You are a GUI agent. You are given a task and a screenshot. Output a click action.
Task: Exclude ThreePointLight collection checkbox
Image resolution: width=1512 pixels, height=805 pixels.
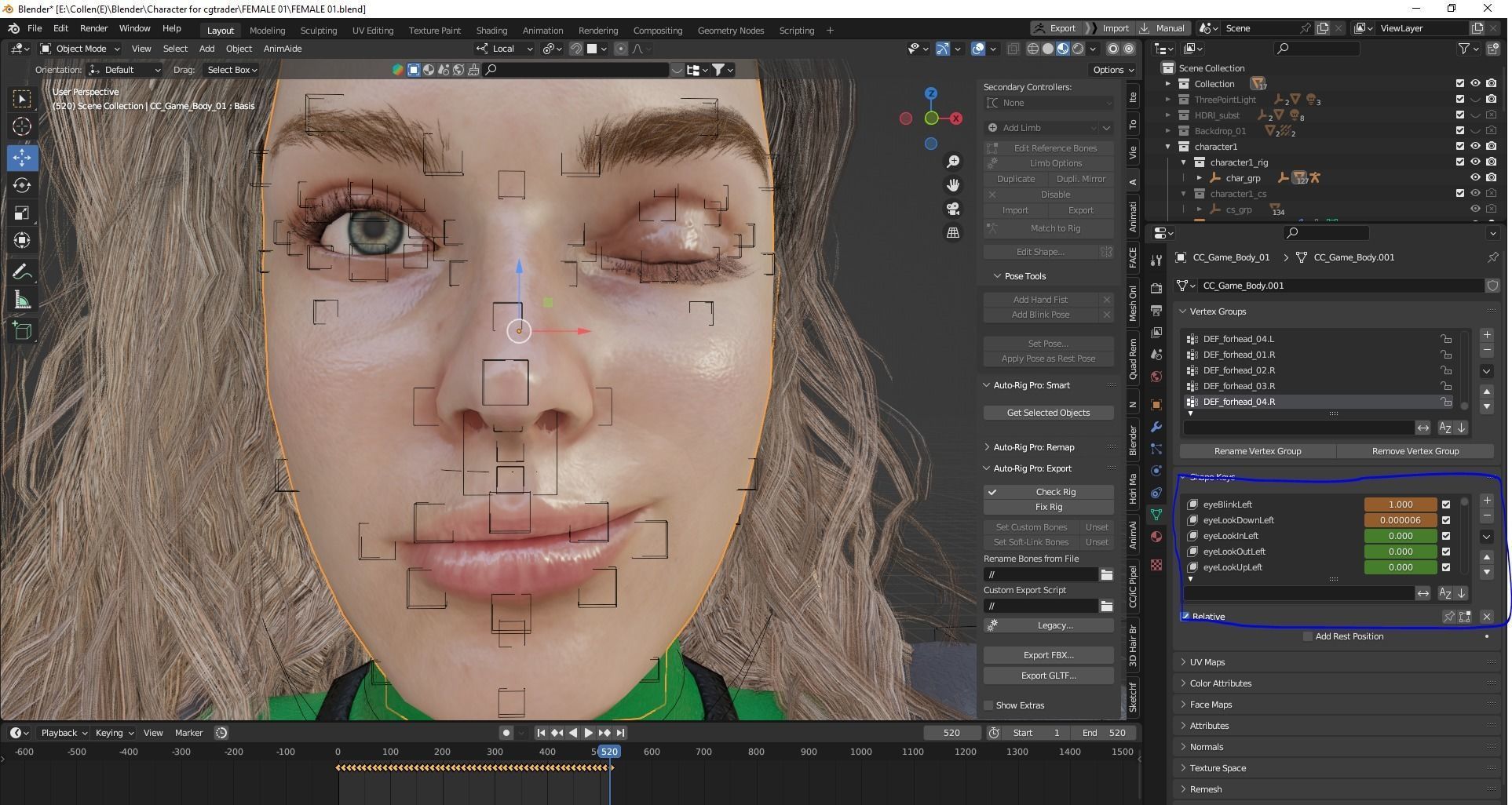(x=1460, y=99)
